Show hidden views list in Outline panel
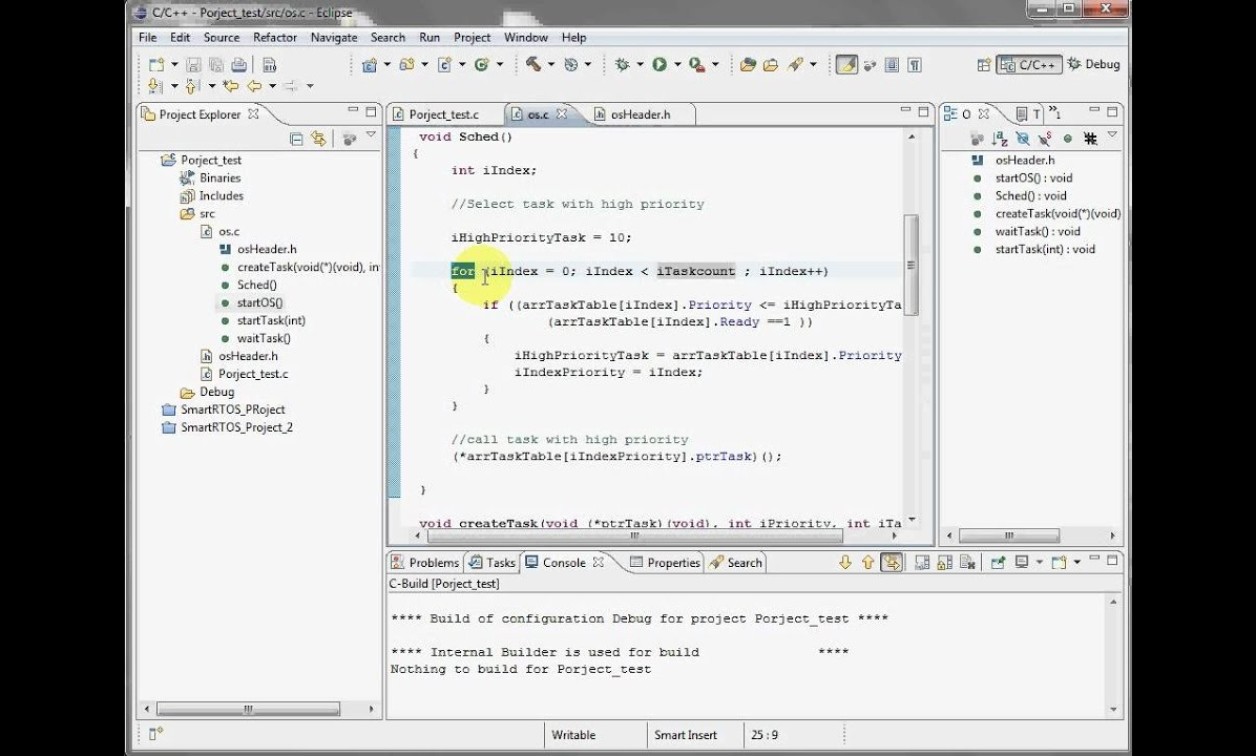 tap(1055, 114)
